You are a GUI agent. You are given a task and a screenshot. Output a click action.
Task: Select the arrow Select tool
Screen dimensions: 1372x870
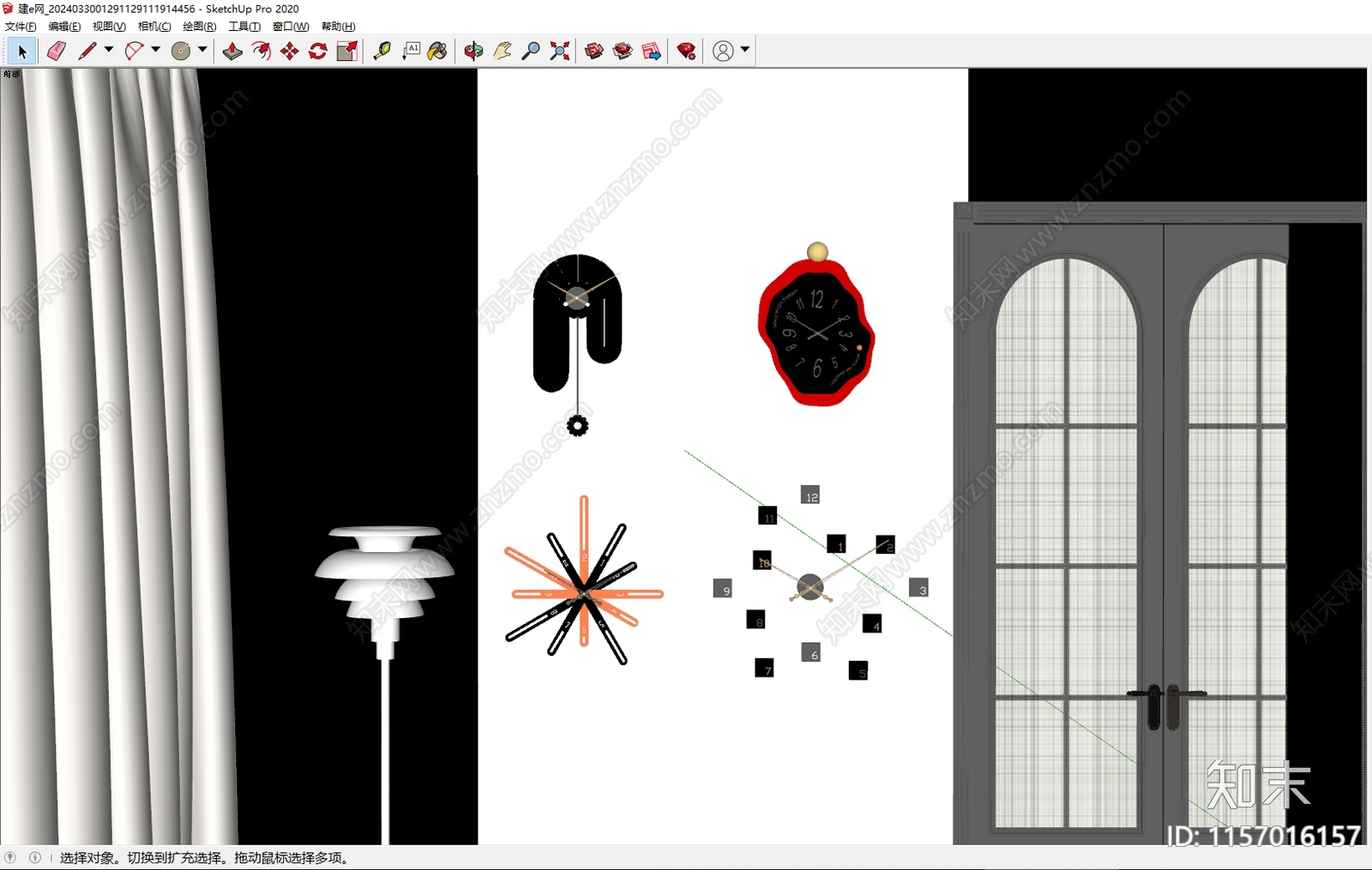(22, 51)
